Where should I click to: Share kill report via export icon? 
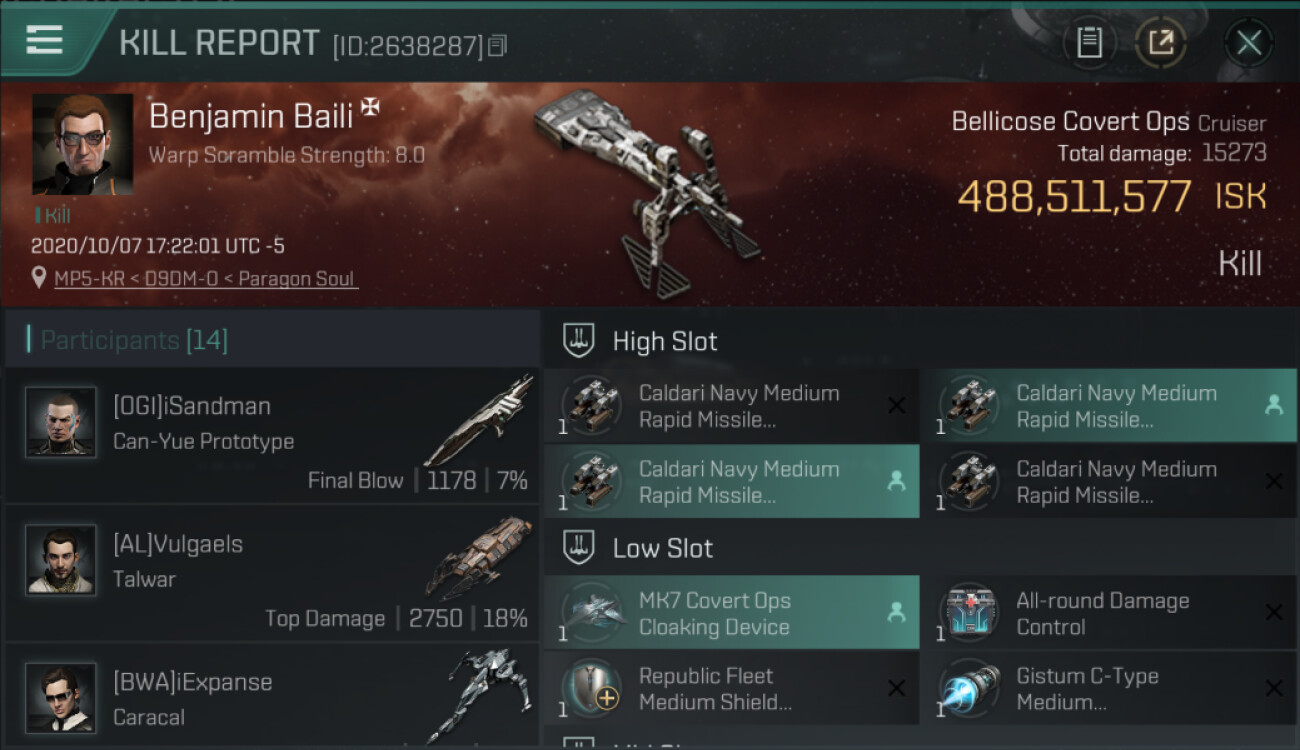pos(1161,43)
